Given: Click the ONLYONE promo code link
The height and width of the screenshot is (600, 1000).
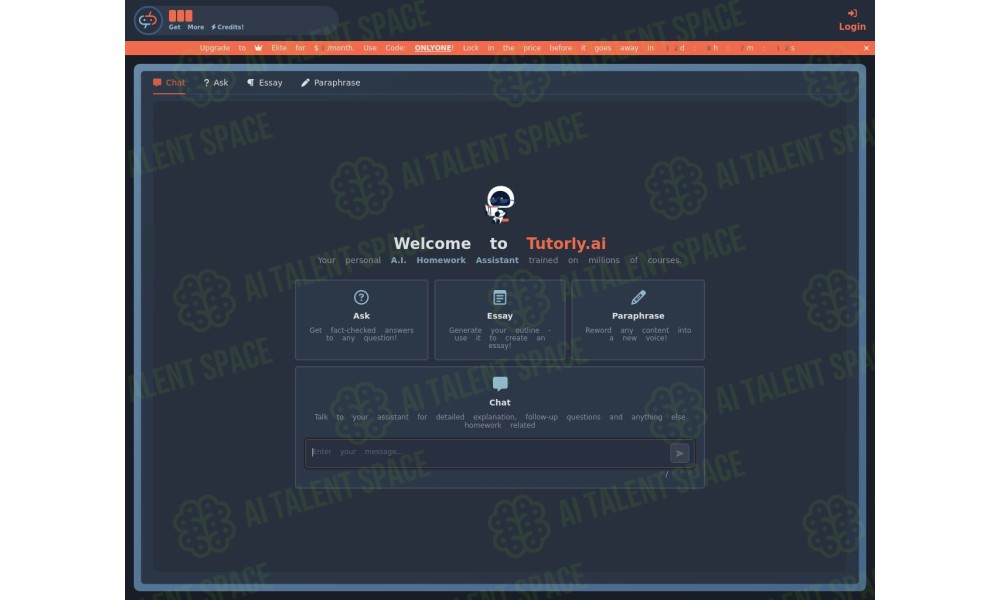Looking at the screenshot, I should tap(433, 48).
